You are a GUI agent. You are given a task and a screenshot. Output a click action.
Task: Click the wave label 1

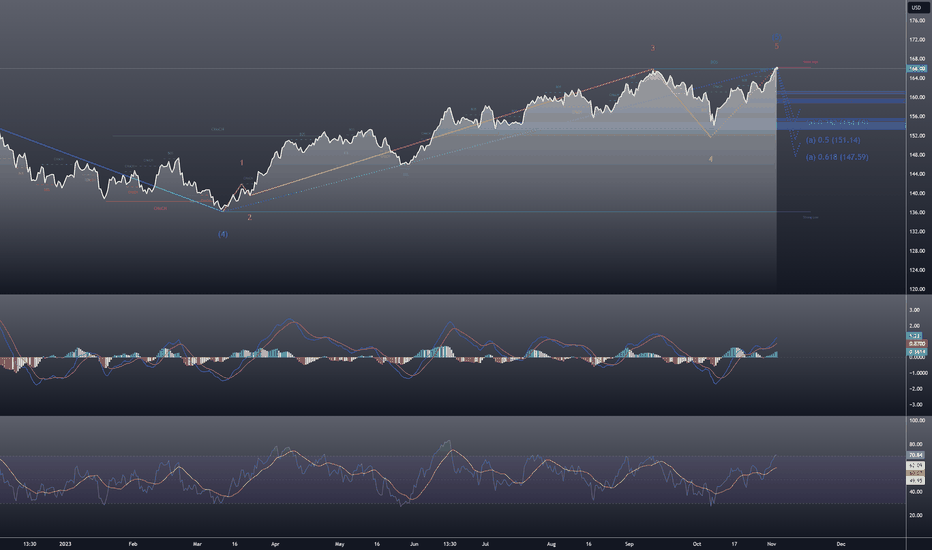tap(241, 162)
